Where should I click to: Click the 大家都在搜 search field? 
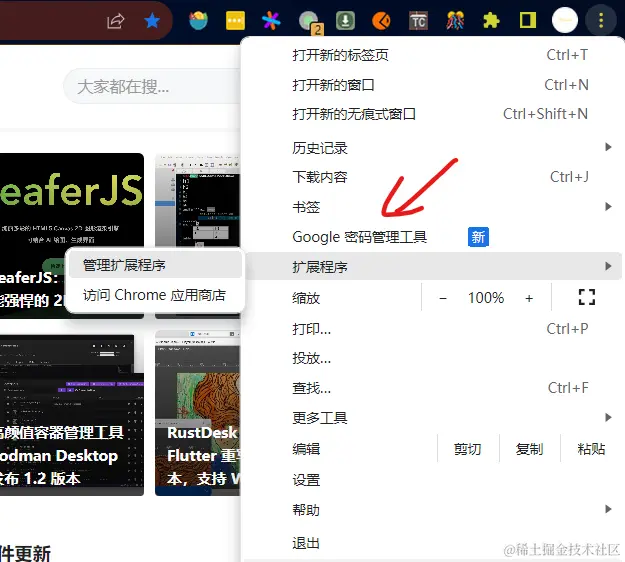pos(152,86)
